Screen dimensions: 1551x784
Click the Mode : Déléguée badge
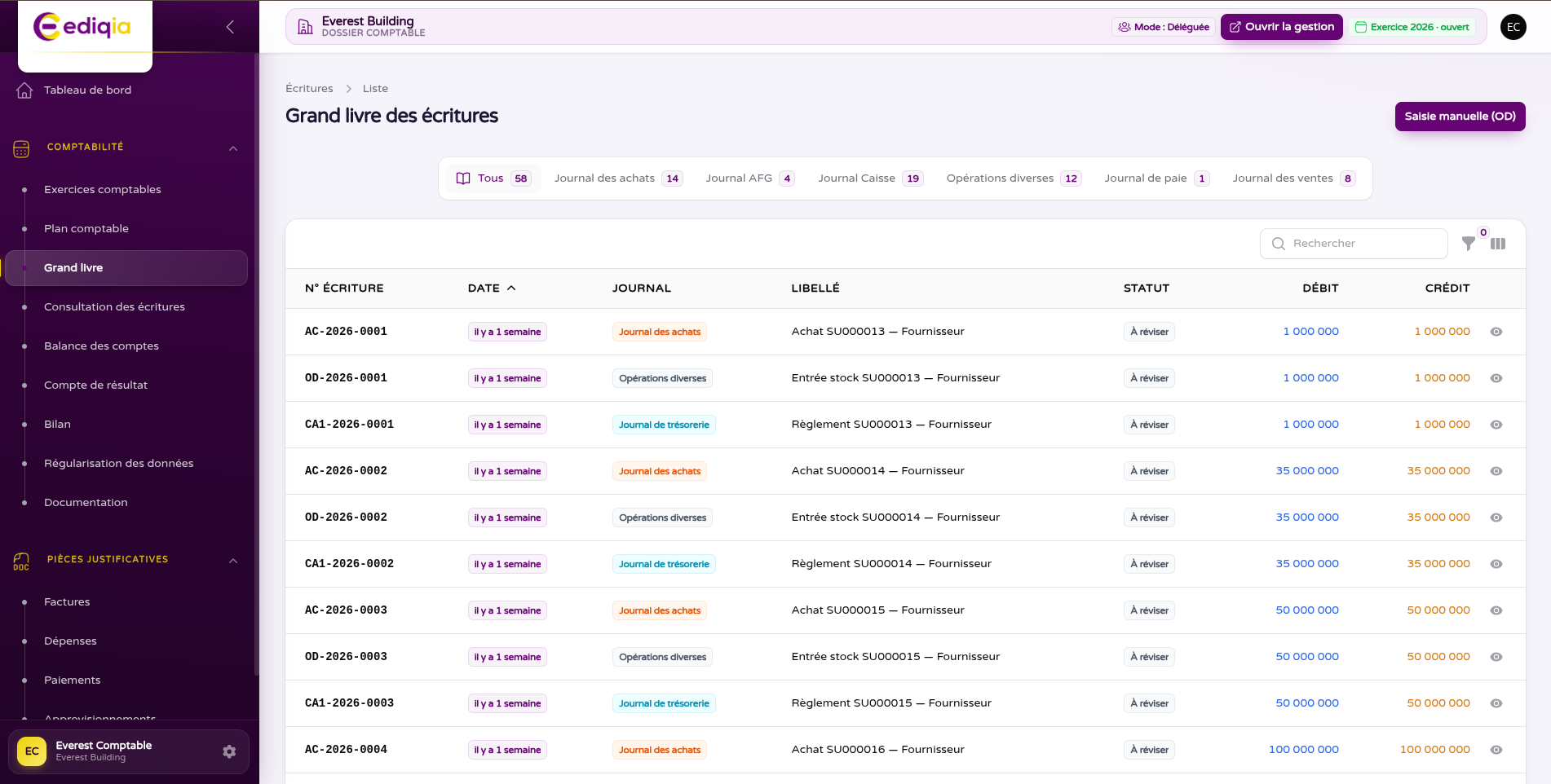pos(1163,27)
